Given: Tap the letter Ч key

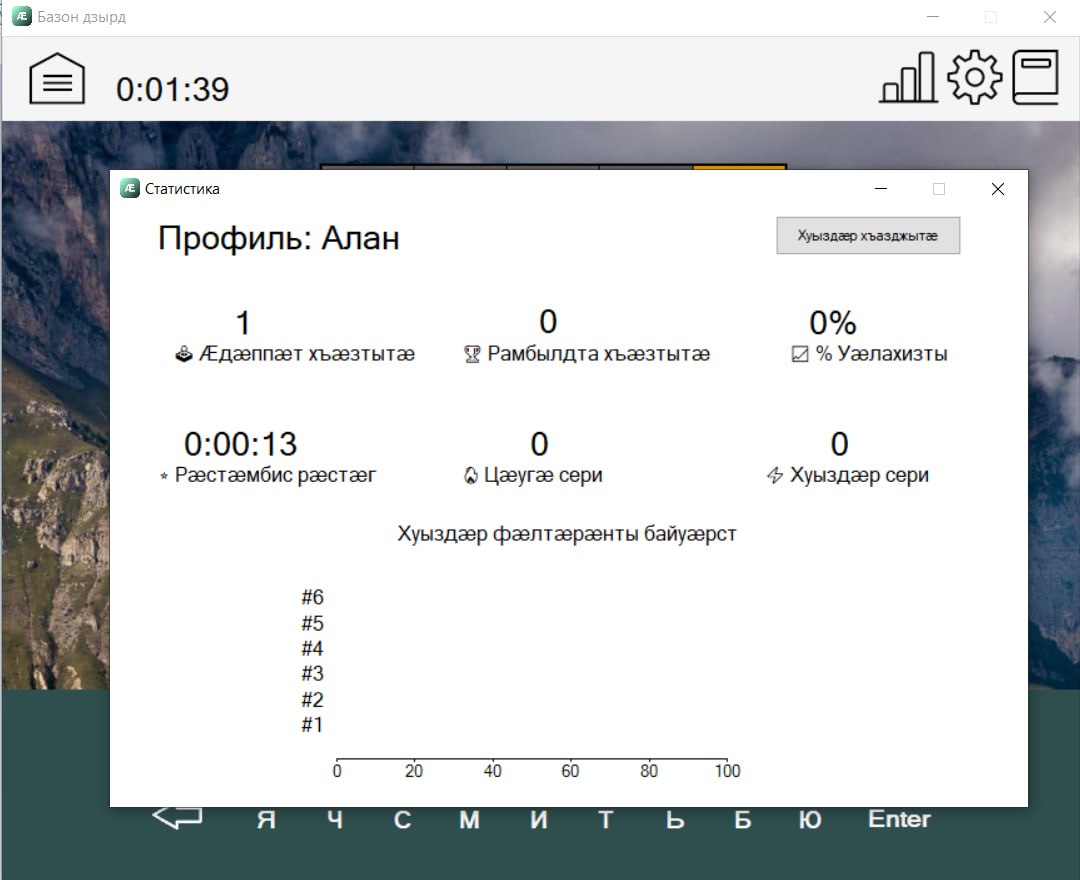Looking at the screenshot, I should click(335, 821).
